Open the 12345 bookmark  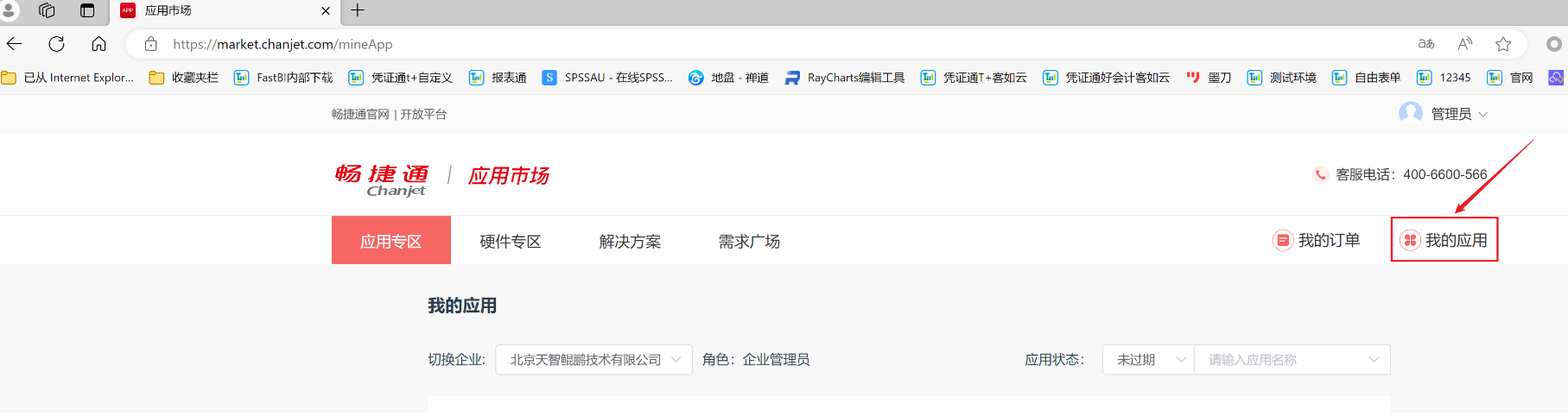tap(1444, 78)
